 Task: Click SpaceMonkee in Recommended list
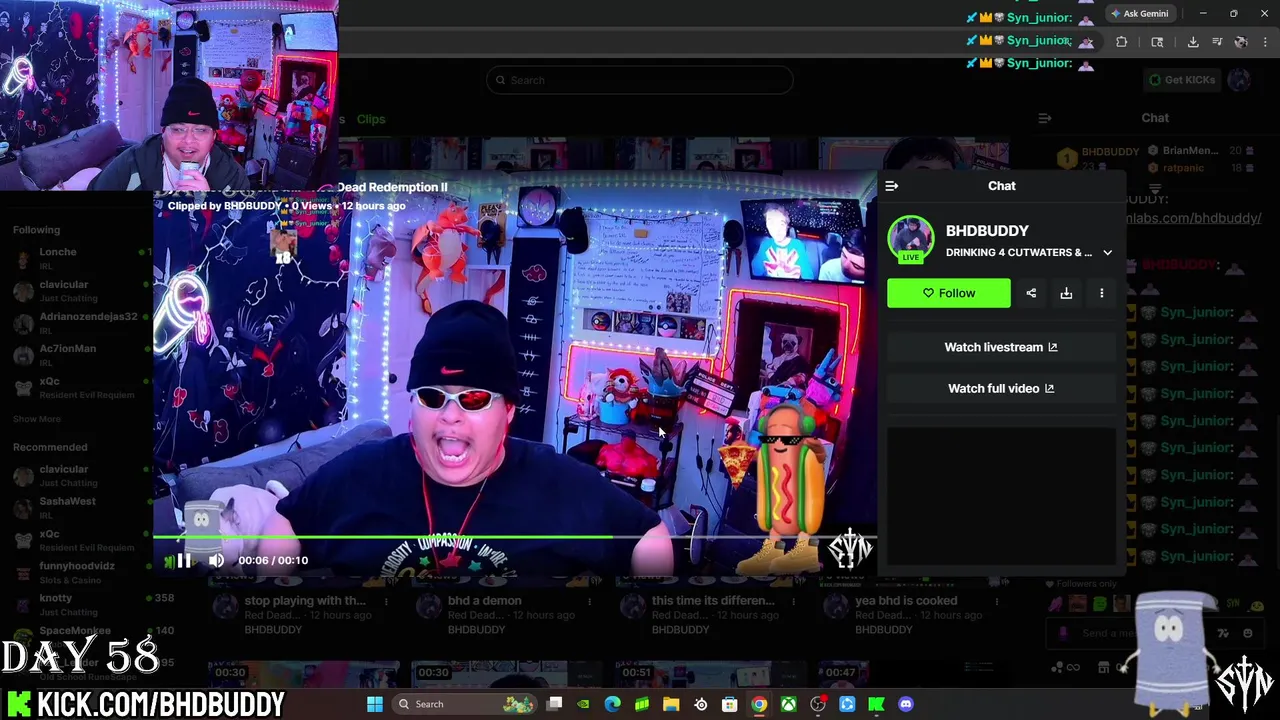pyautogui.click(x=75, y=630)
